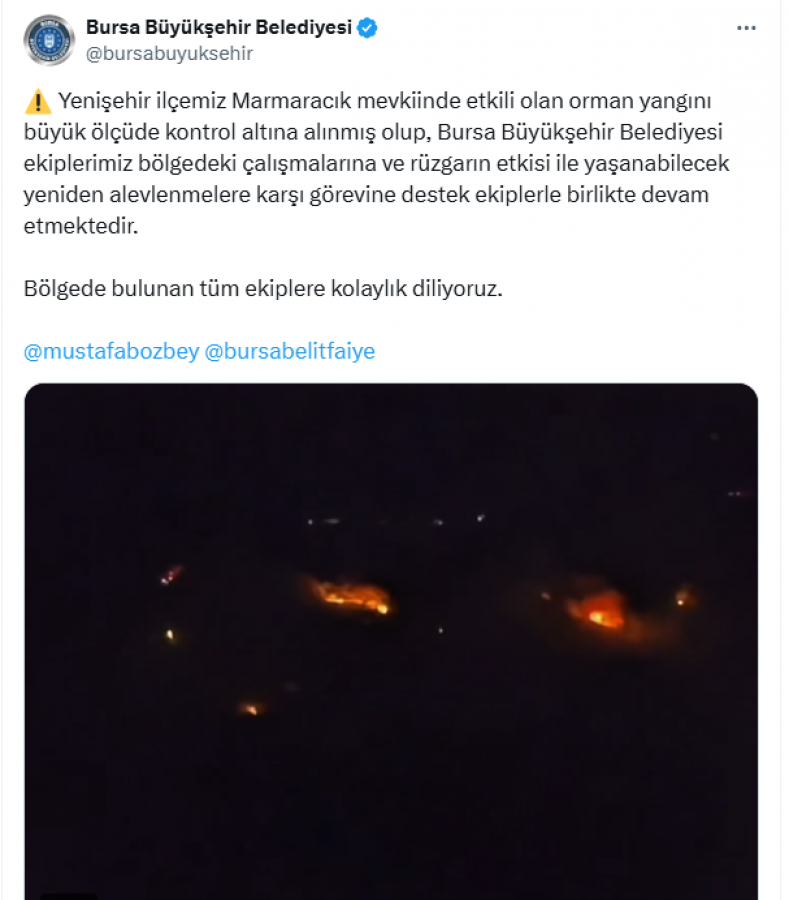This screenshot has width=789, height=900.
Task: Visit the @bursabuyuksehir handle
Action: point(169,53)
